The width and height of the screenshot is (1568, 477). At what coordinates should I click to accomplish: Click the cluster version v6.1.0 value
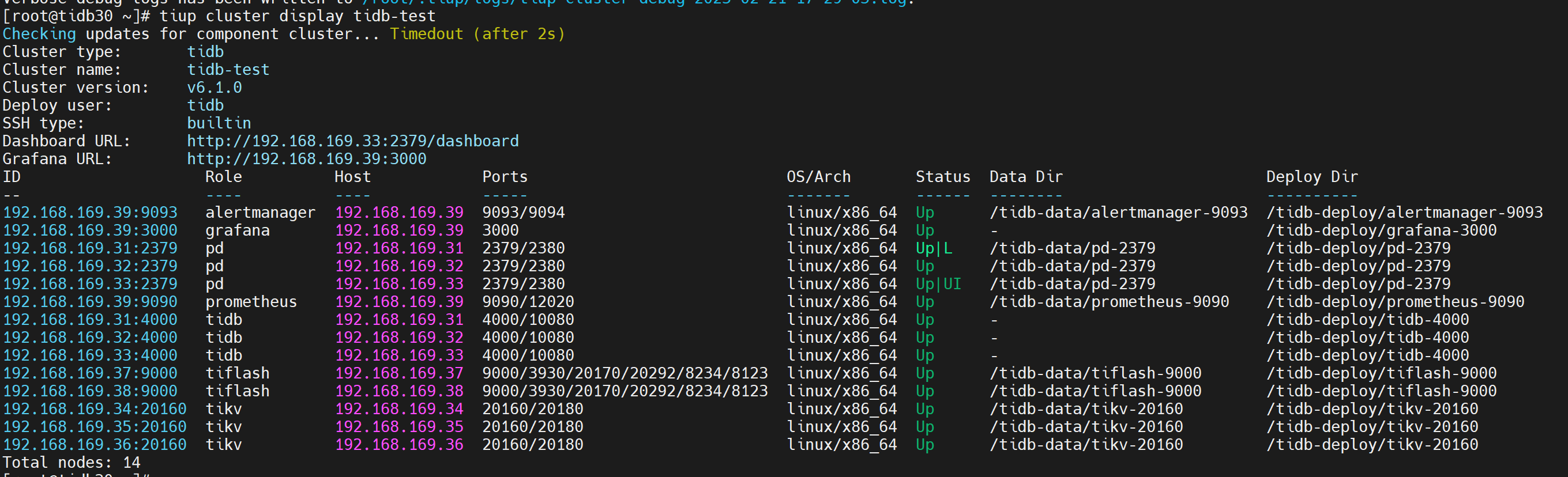(215, 88)
